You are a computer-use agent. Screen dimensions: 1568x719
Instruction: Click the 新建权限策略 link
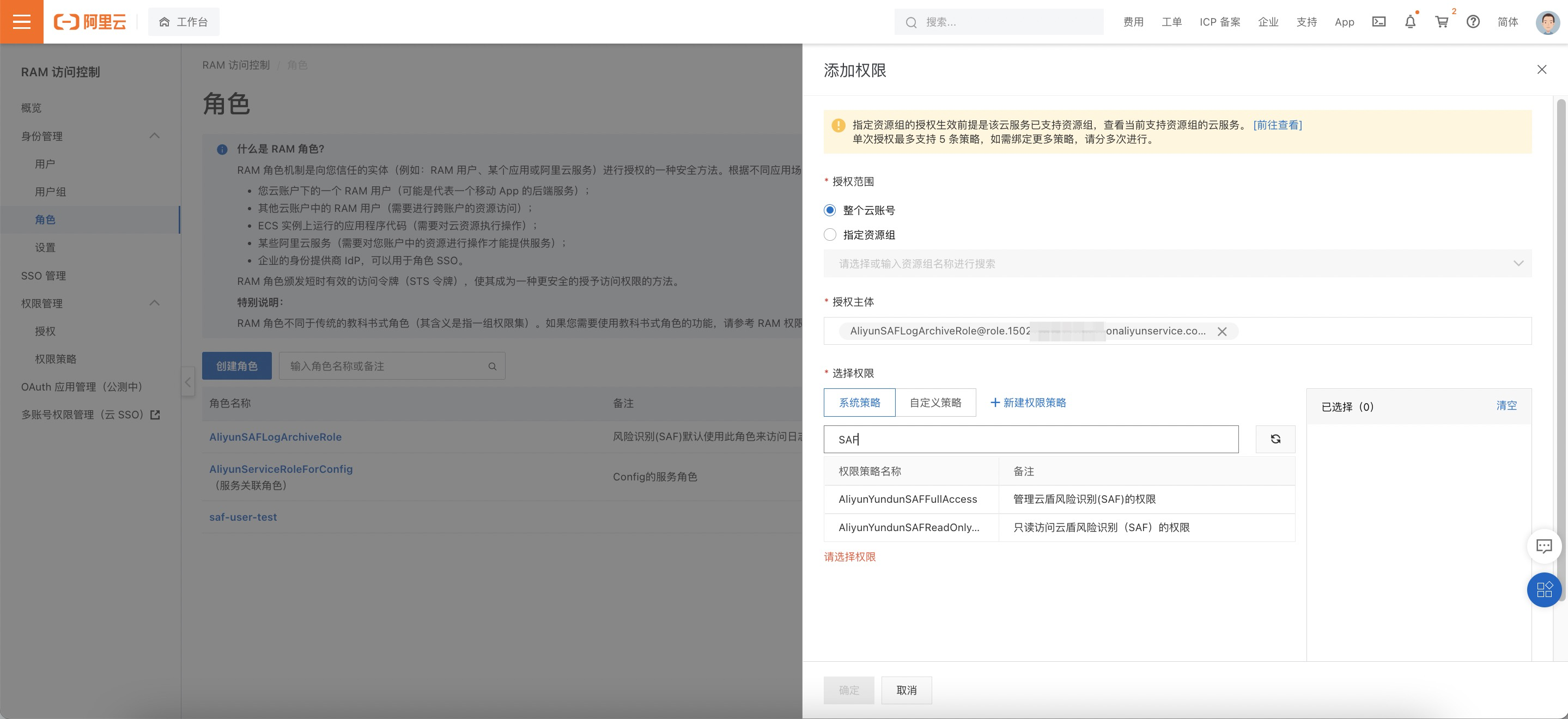click(x=1028, y=403)
